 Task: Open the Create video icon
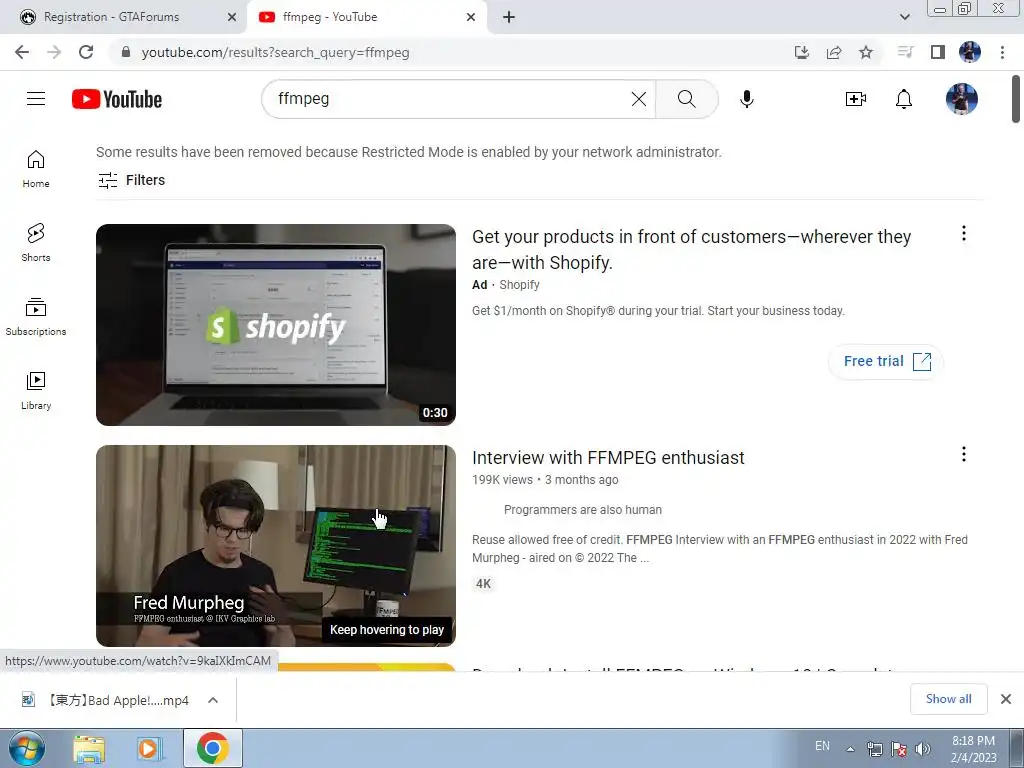(856, 99)
